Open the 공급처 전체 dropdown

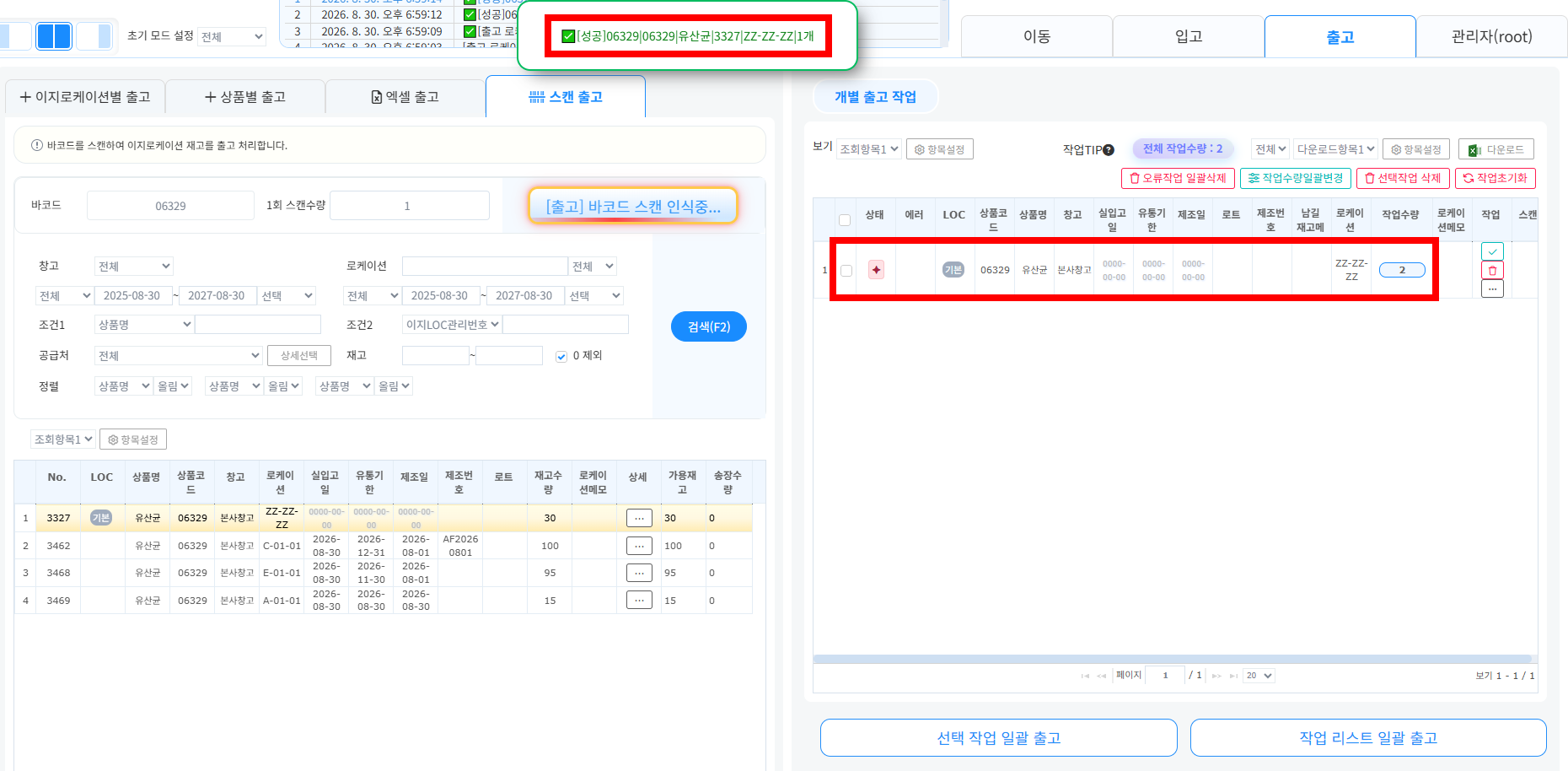tap(179, 356)
